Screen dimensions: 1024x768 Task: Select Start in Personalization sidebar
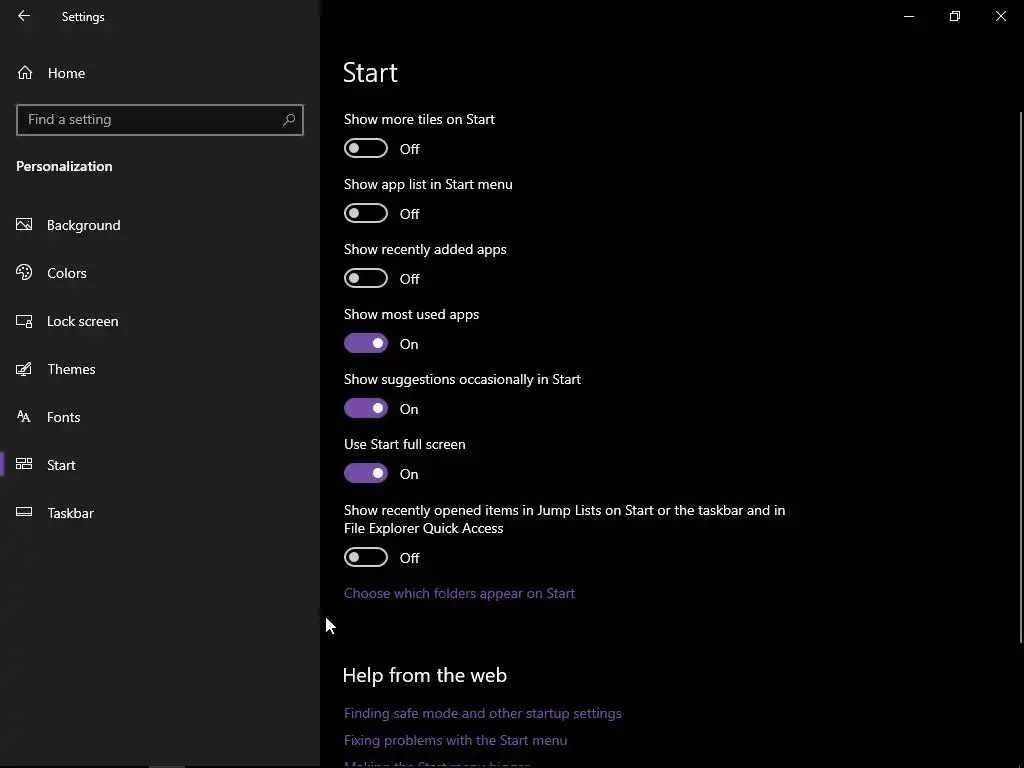pyautogui.click(x=61, y=465)
